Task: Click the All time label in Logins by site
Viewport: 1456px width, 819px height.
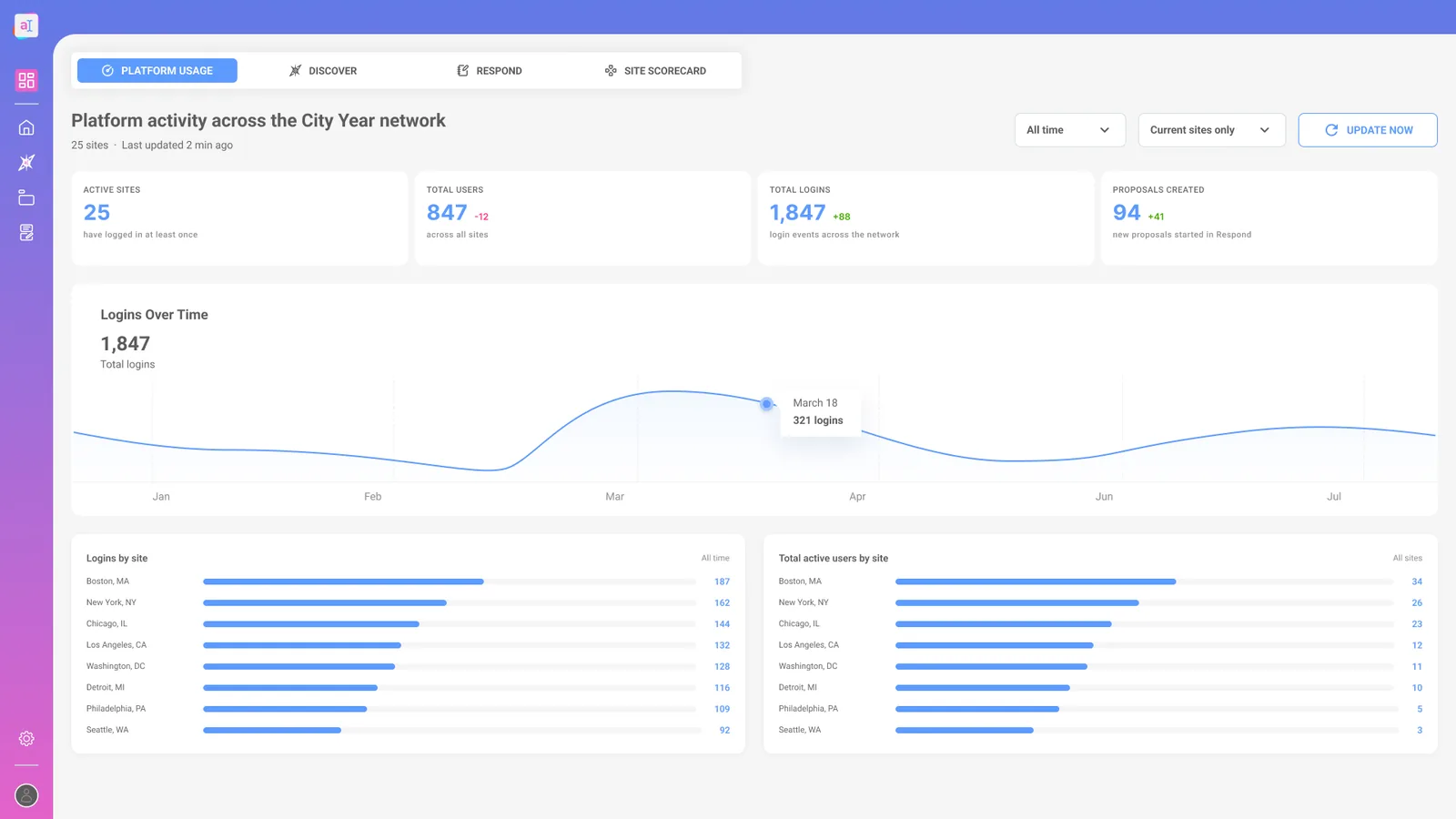Action: (x=715, y=559)
